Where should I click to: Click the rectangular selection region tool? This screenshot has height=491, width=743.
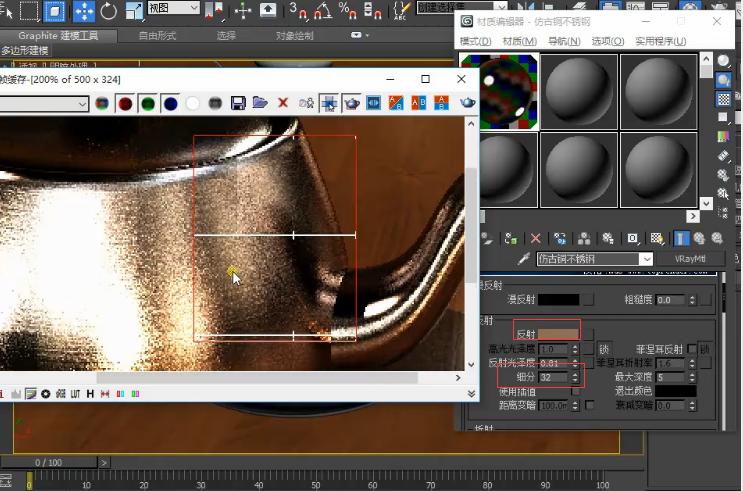click(29, 11)
